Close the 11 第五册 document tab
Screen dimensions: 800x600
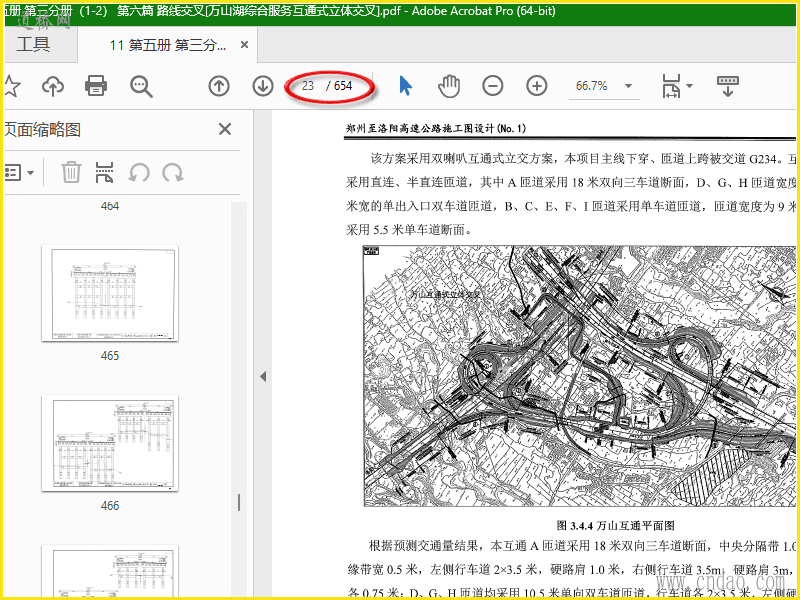pos(244,45)
